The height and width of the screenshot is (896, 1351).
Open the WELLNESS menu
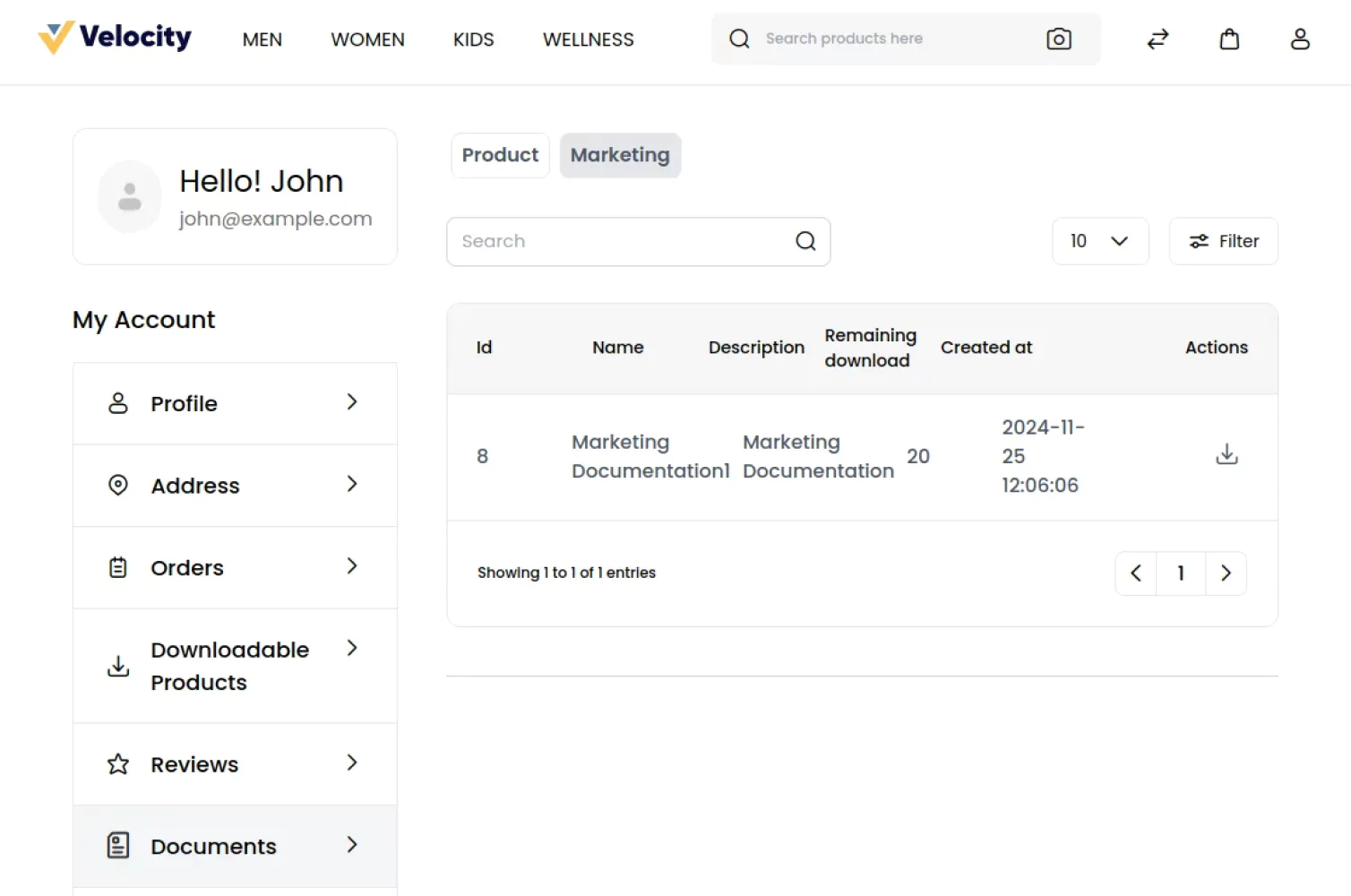click(x=588, y=39)
